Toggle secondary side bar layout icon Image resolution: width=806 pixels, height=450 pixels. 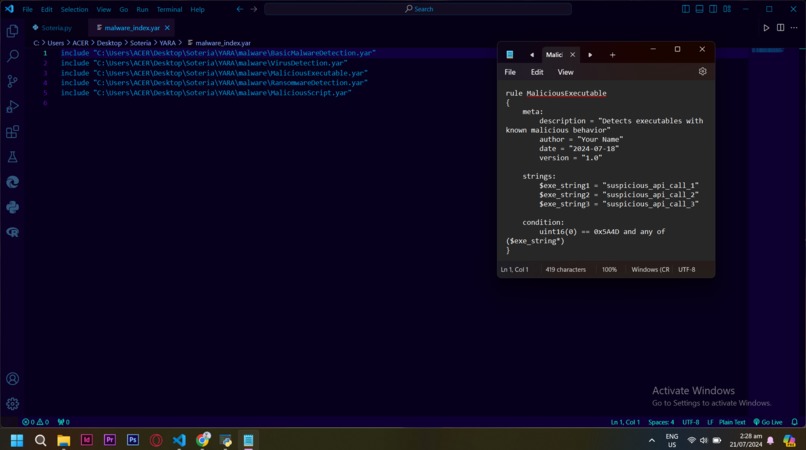(713, 9)
